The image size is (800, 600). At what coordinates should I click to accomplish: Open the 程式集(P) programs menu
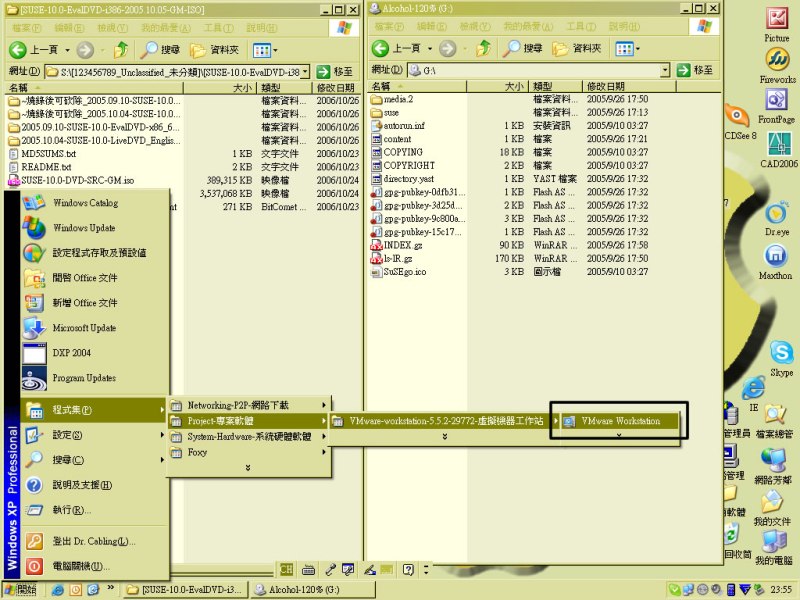[95, 410]
